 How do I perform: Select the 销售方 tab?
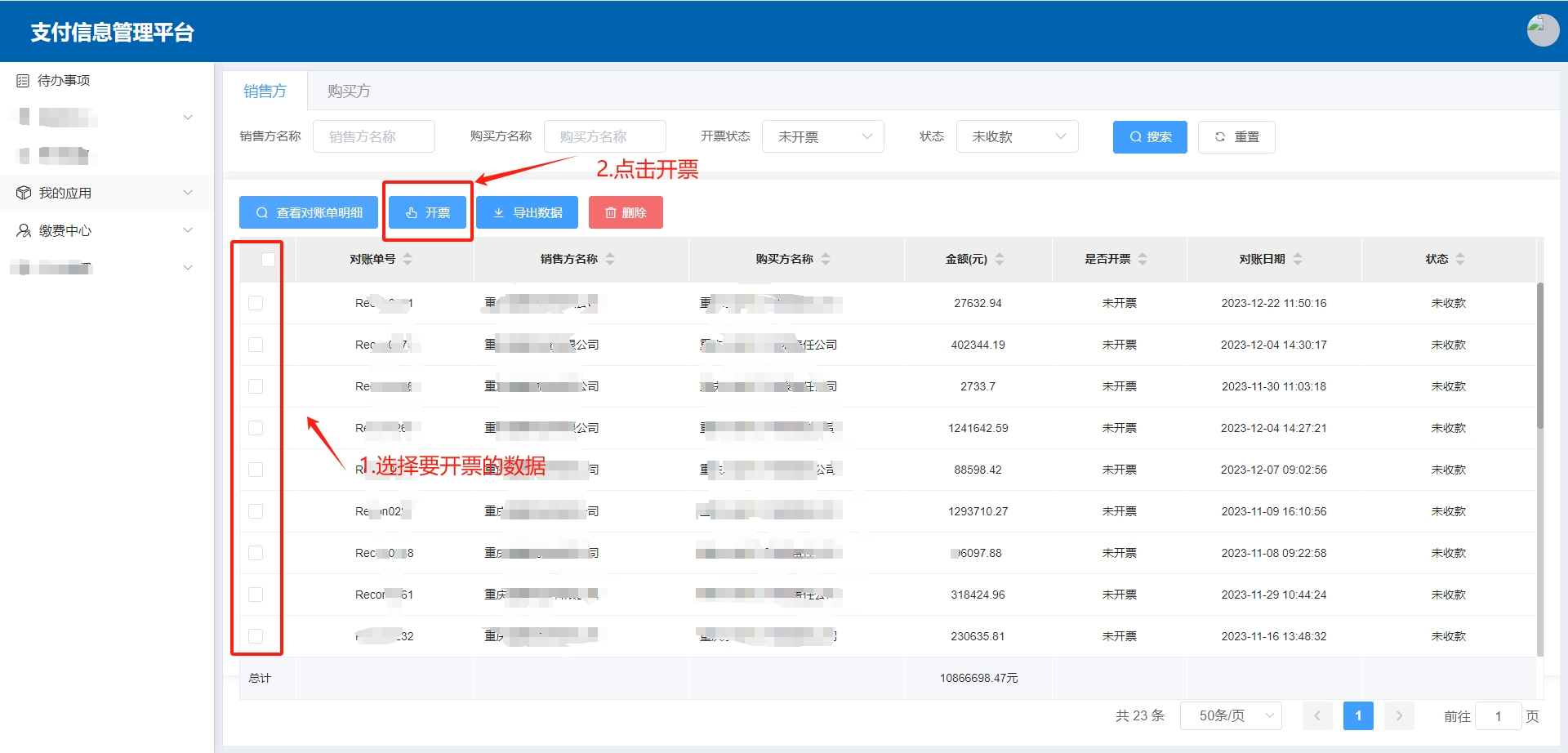pyautogui.click(x=265, y=91)
